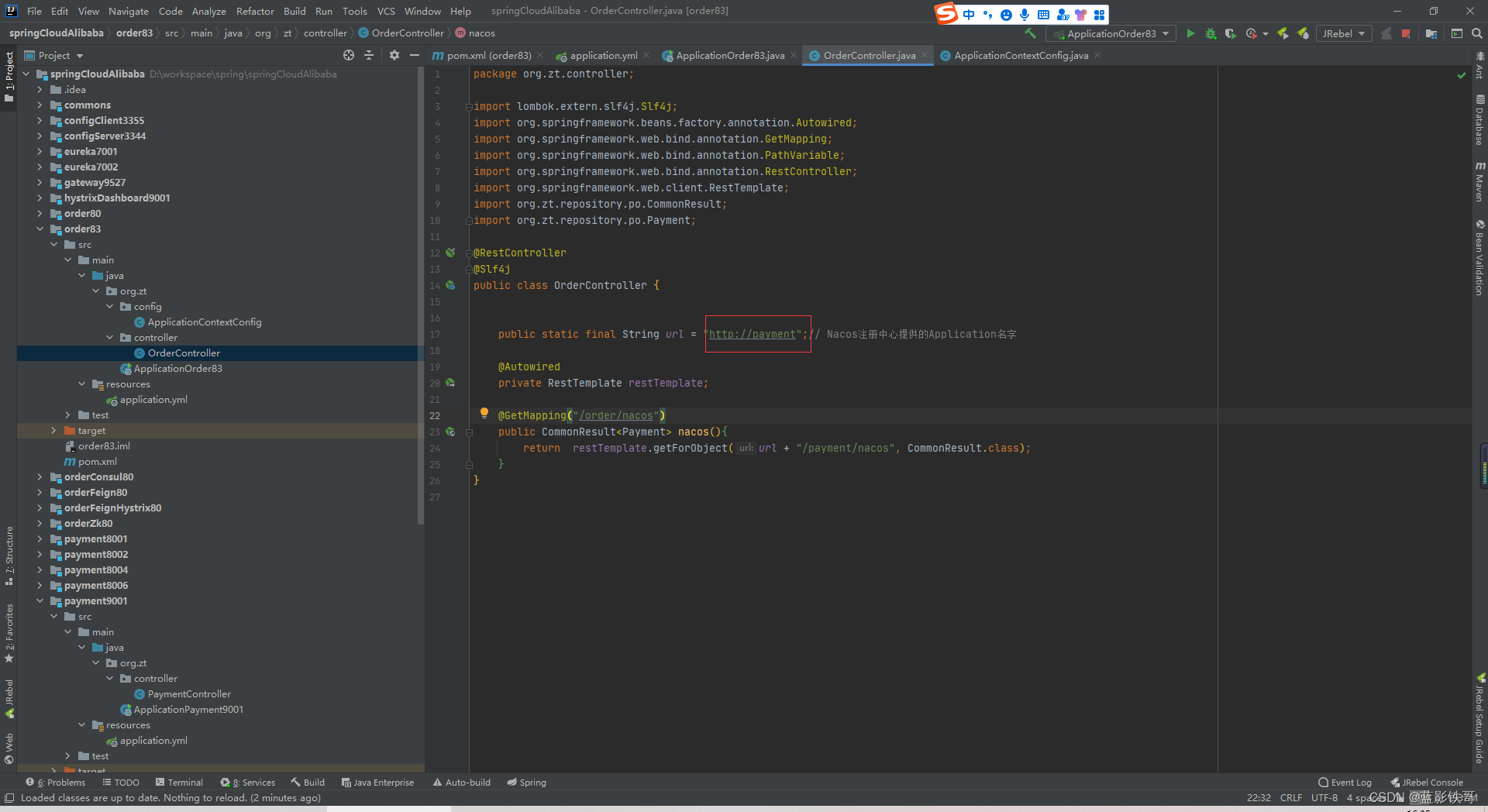1488x812 pixels.
Task: Run with Coverage shield icon
Action: click(x=1231, y=33)
